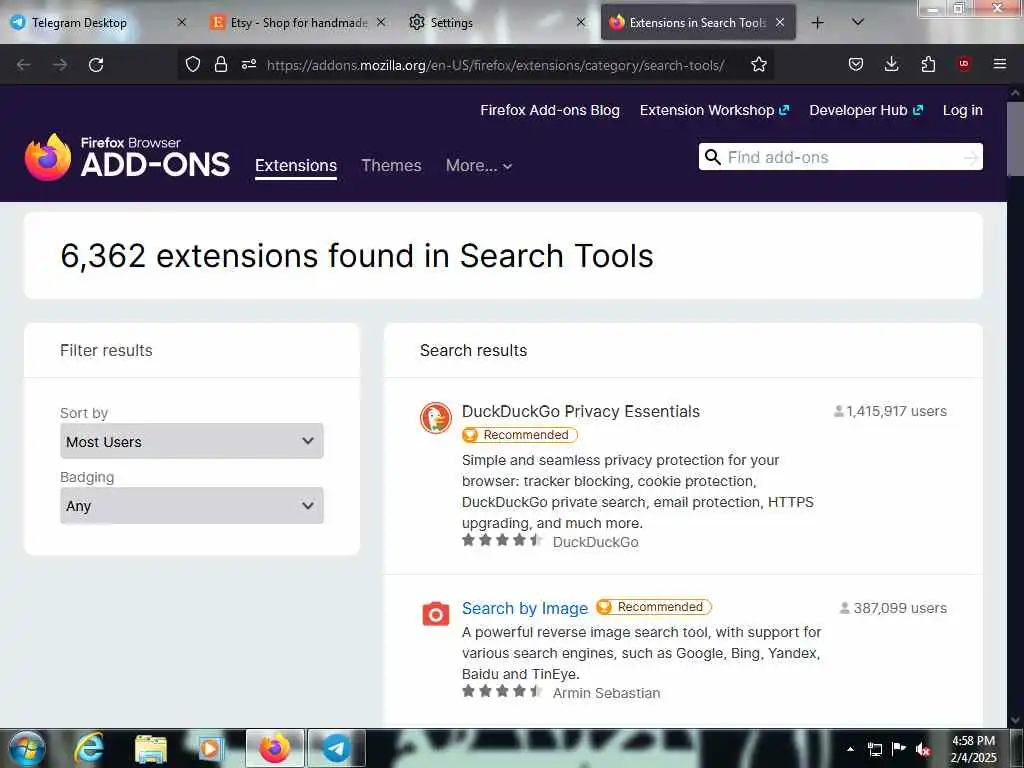Open the Themes section
Image resolution: width=1024 pixels, height=768 pixels.
click(x=391, y=166)
